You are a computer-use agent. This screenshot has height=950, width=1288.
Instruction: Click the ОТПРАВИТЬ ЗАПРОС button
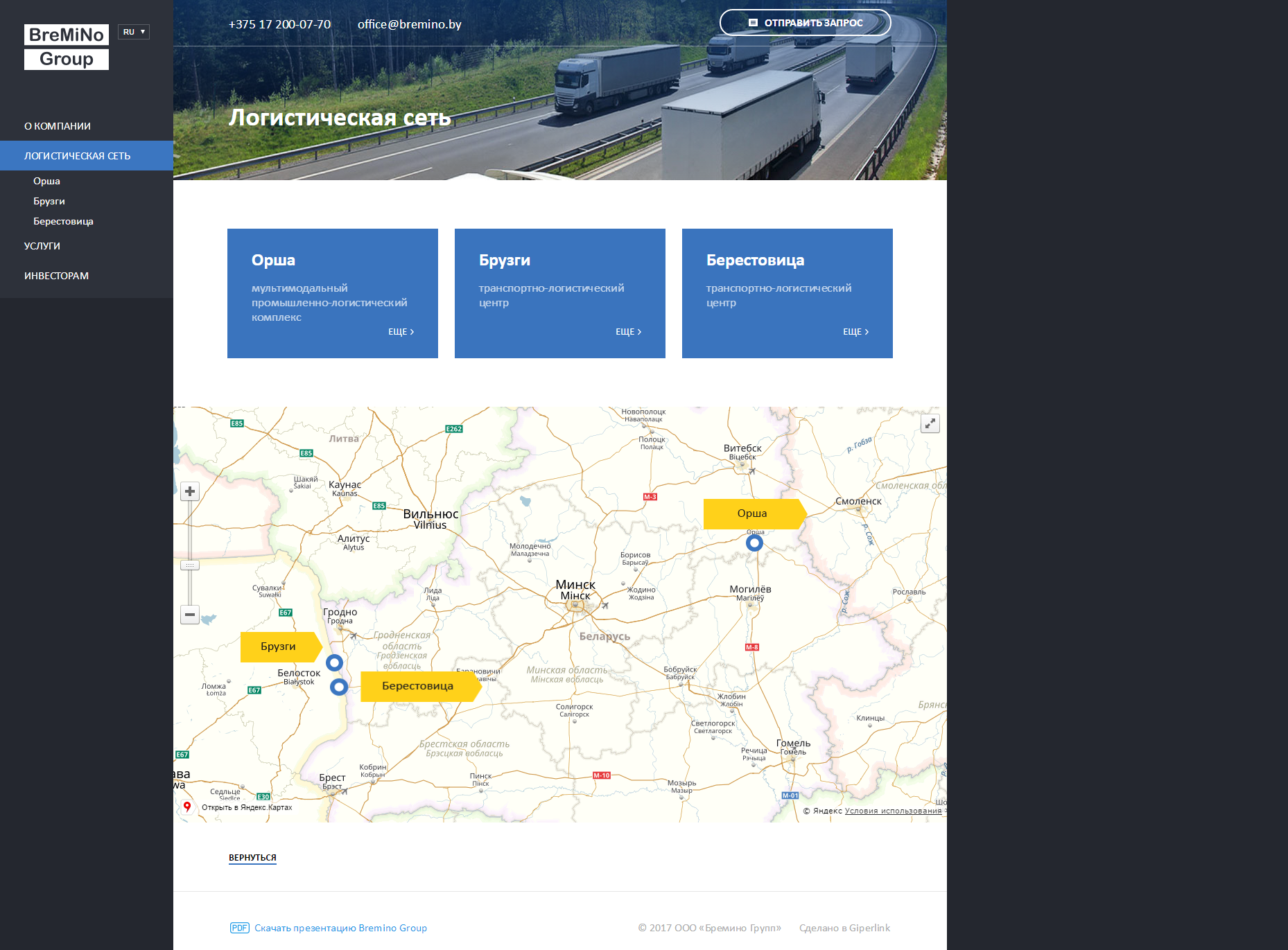[806, 23]
